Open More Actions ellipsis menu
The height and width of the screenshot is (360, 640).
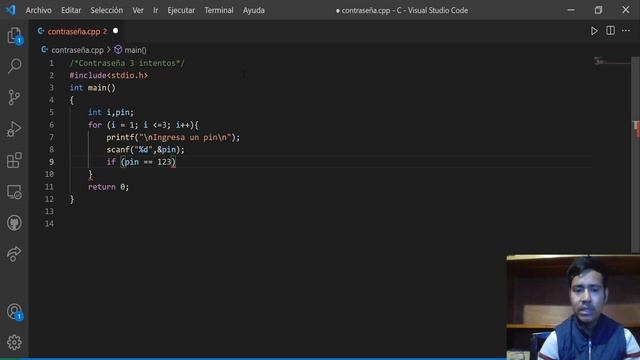coord(626,31)
